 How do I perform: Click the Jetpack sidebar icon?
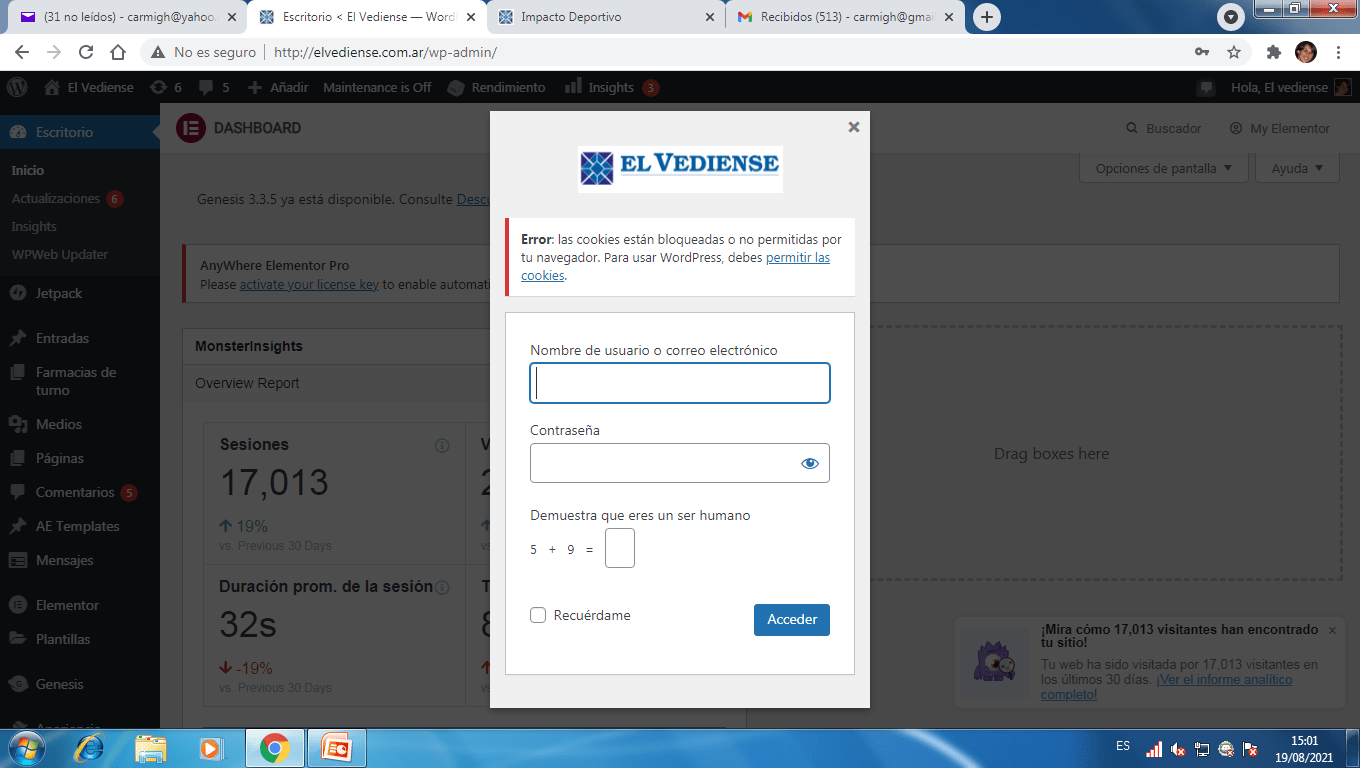point(18,293)
